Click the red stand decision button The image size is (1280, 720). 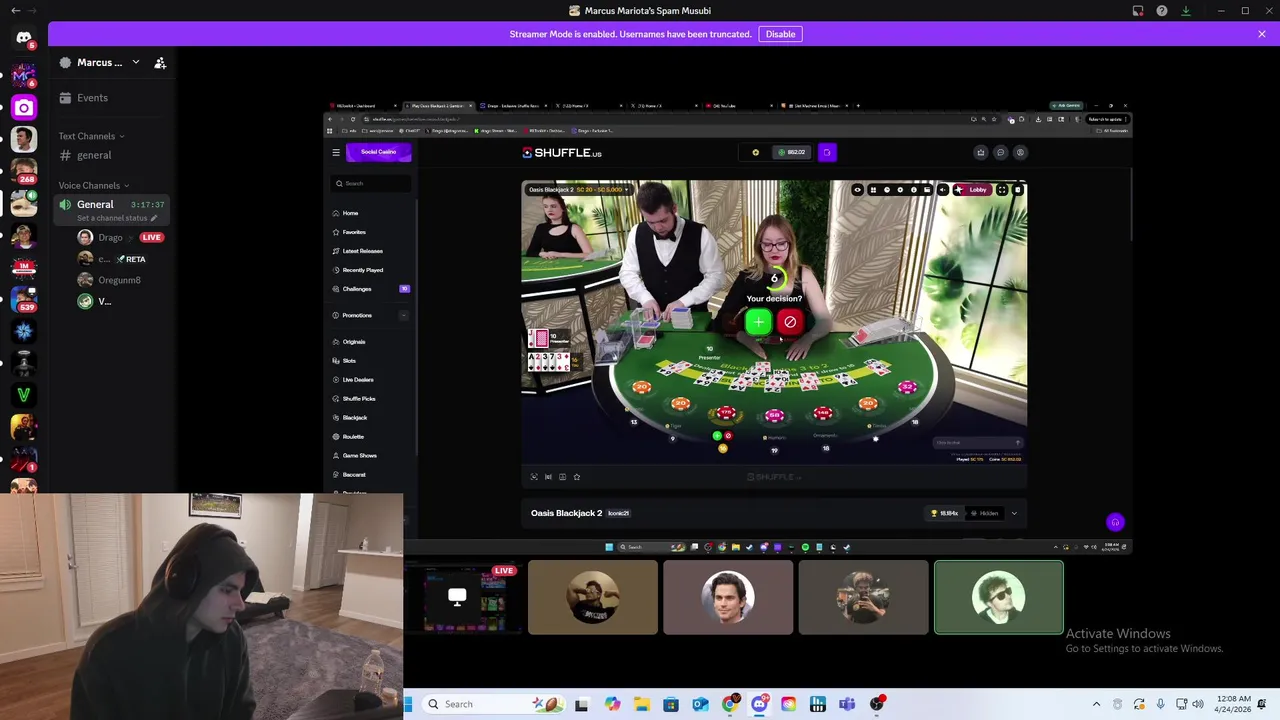[790, 321]
